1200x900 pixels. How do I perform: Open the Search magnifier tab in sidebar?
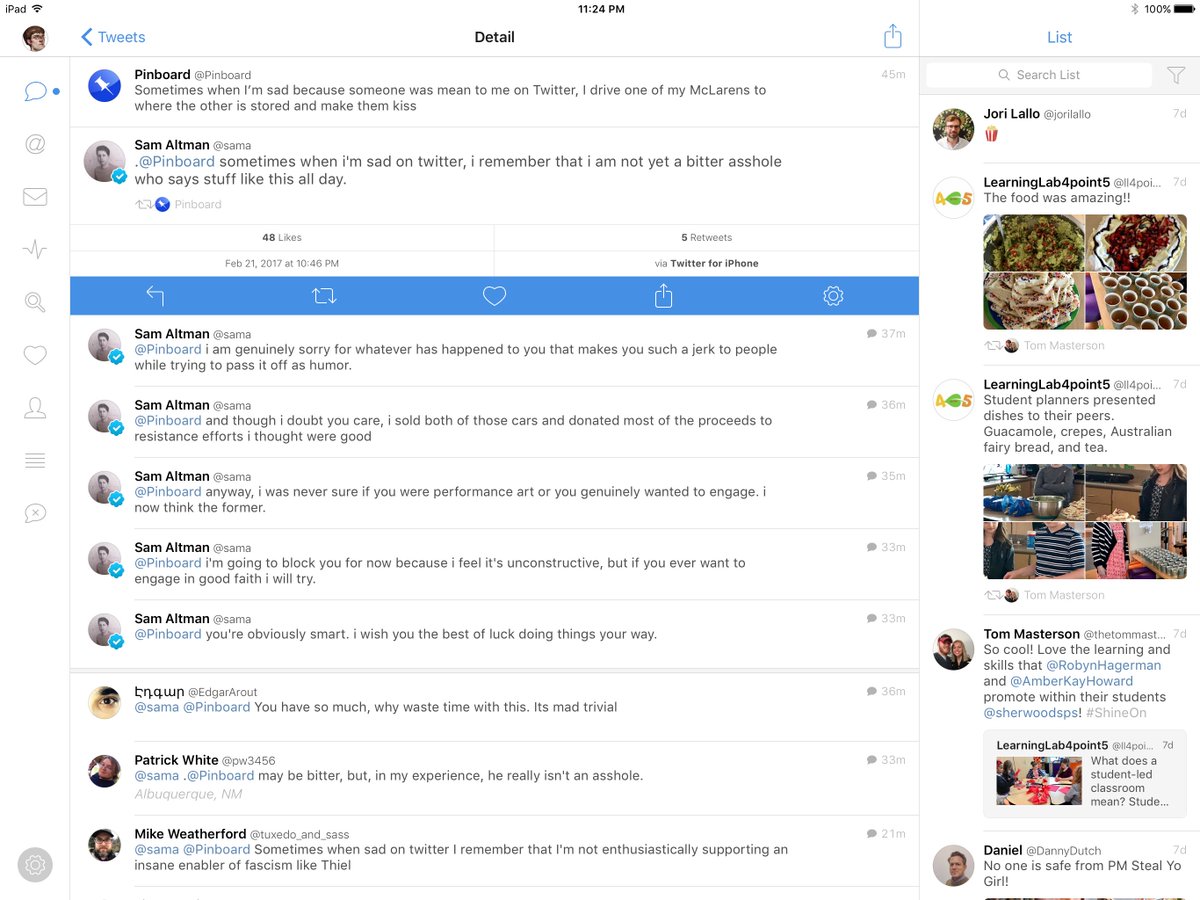(x=35, y=302)
